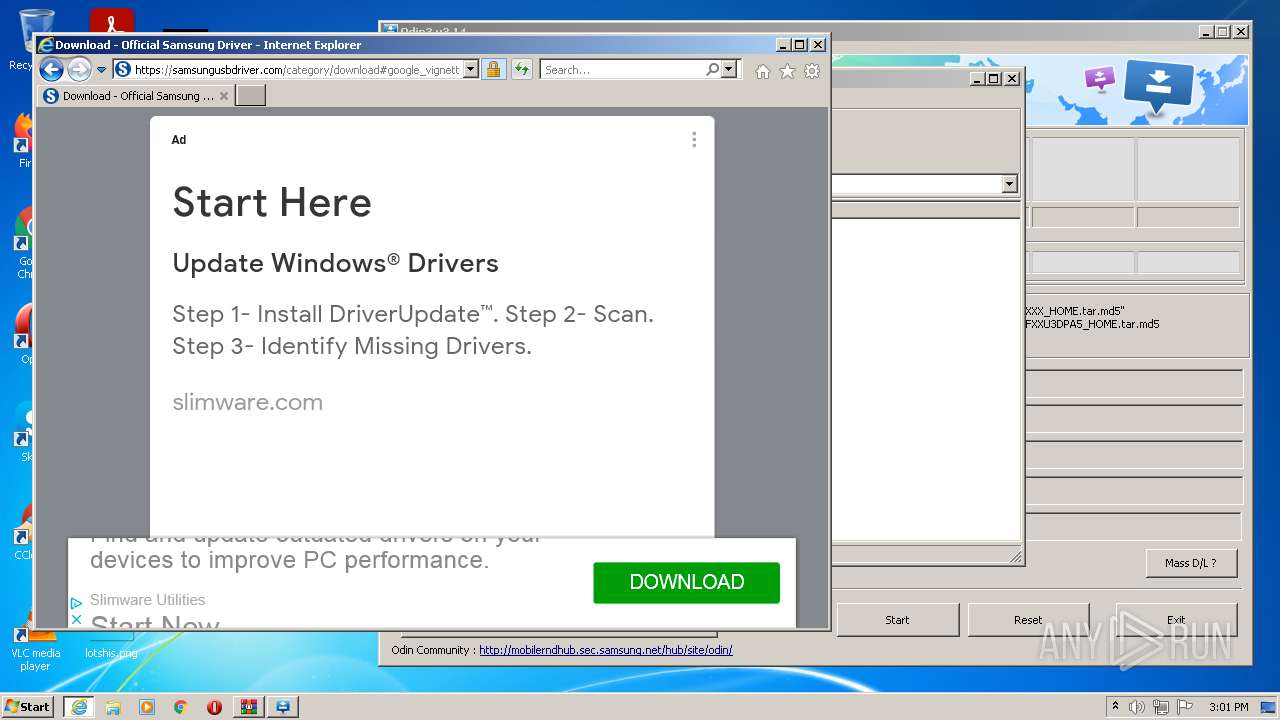Screen dimensions: 1280x720
Task: Open Favorites star icon
Action: click(787, 71)
